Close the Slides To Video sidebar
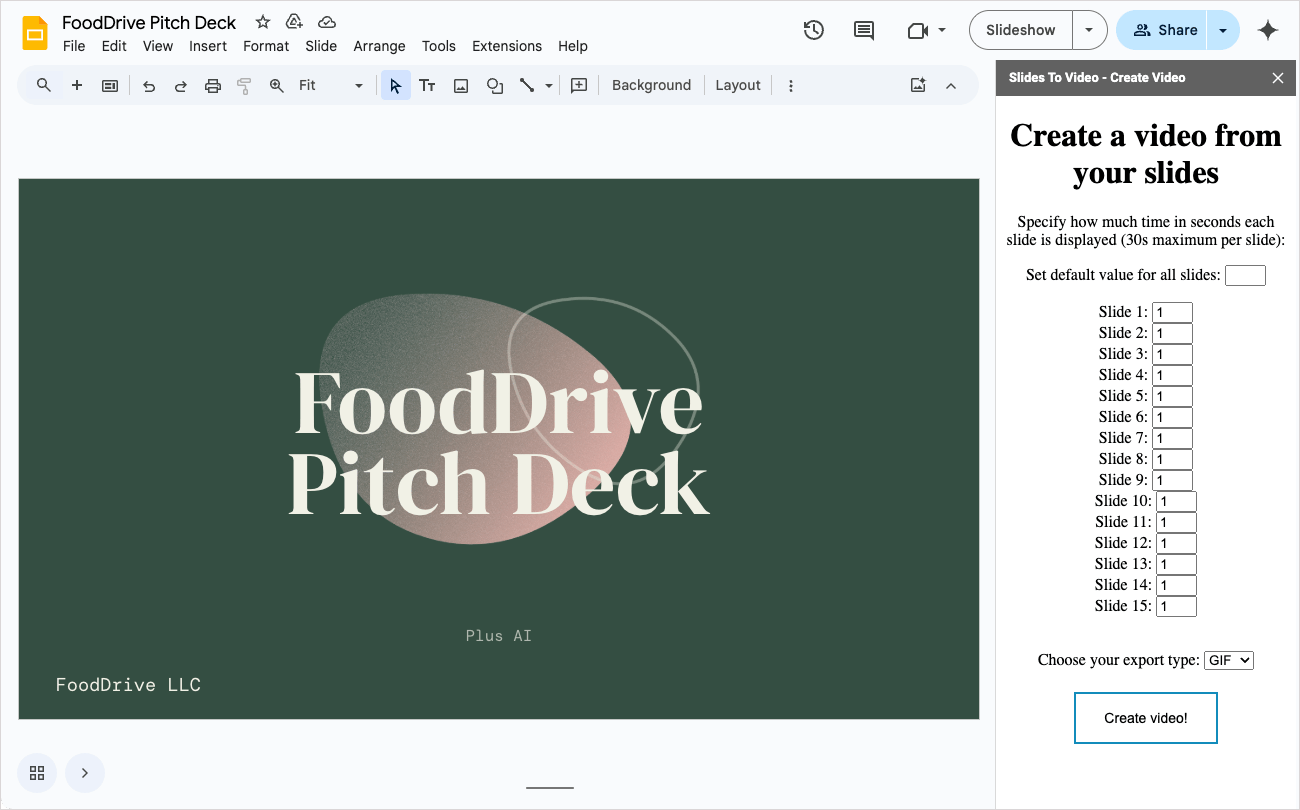The image size is (1300, 810). [x=1278, y=77]
